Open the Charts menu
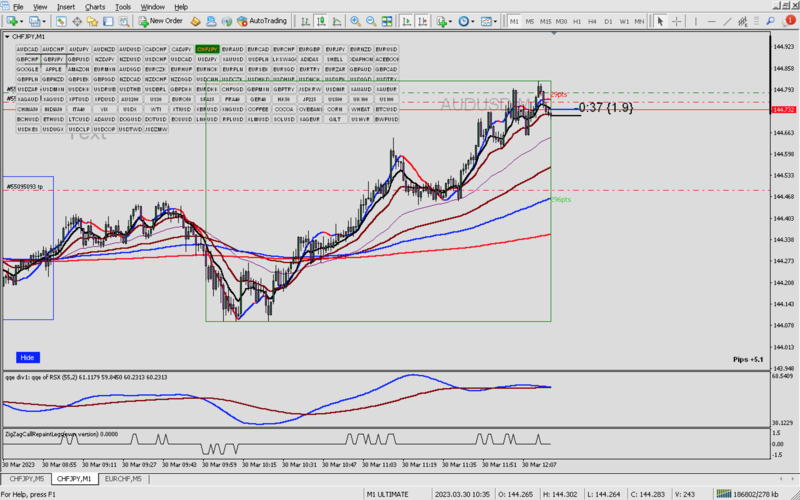Image resolution: width=800 pixels, height=500 pixels. pos(95,7)
